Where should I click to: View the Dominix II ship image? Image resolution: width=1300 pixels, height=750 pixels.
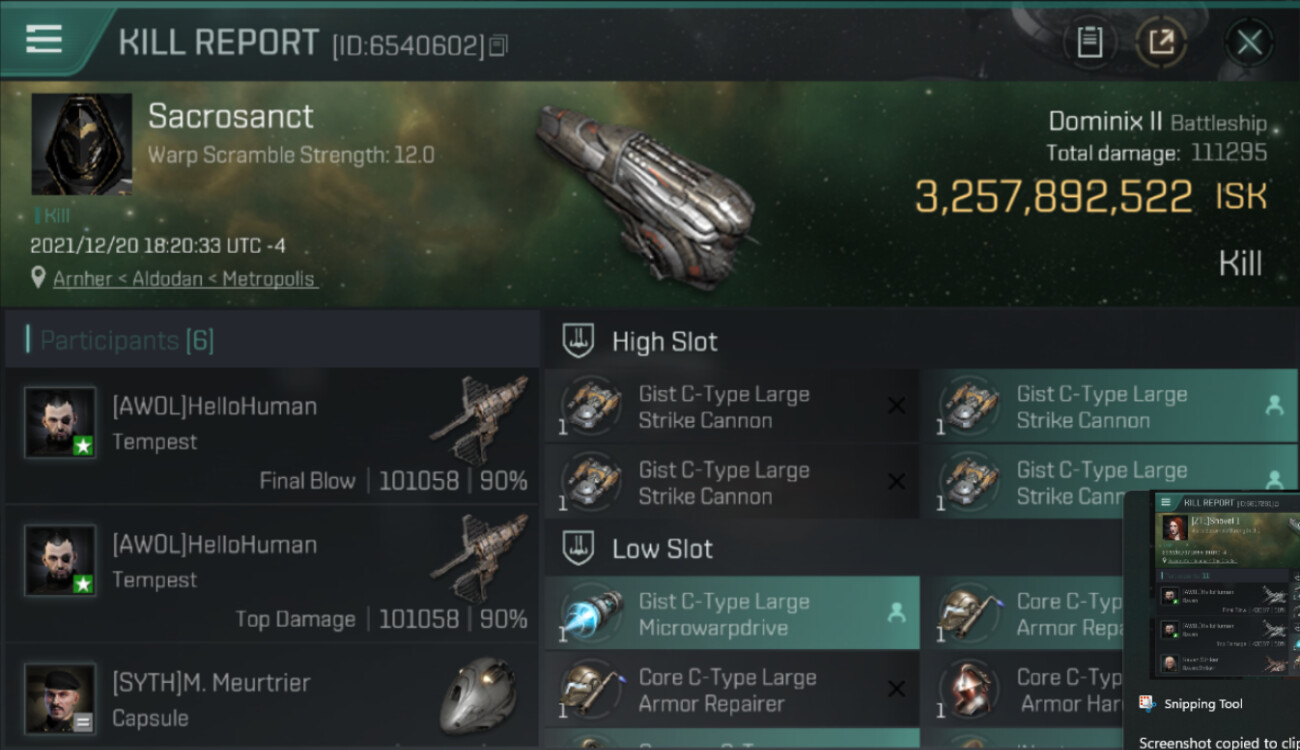(645, 190)
